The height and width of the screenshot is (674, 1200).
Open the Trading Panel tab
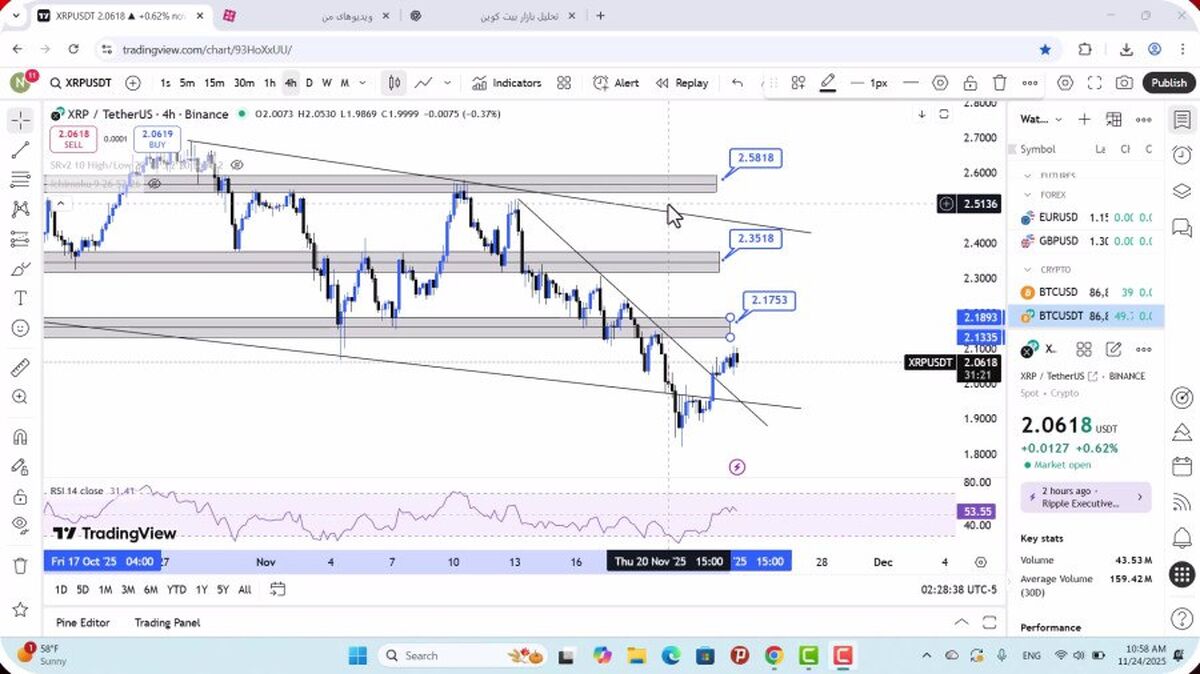coord(167,622)
